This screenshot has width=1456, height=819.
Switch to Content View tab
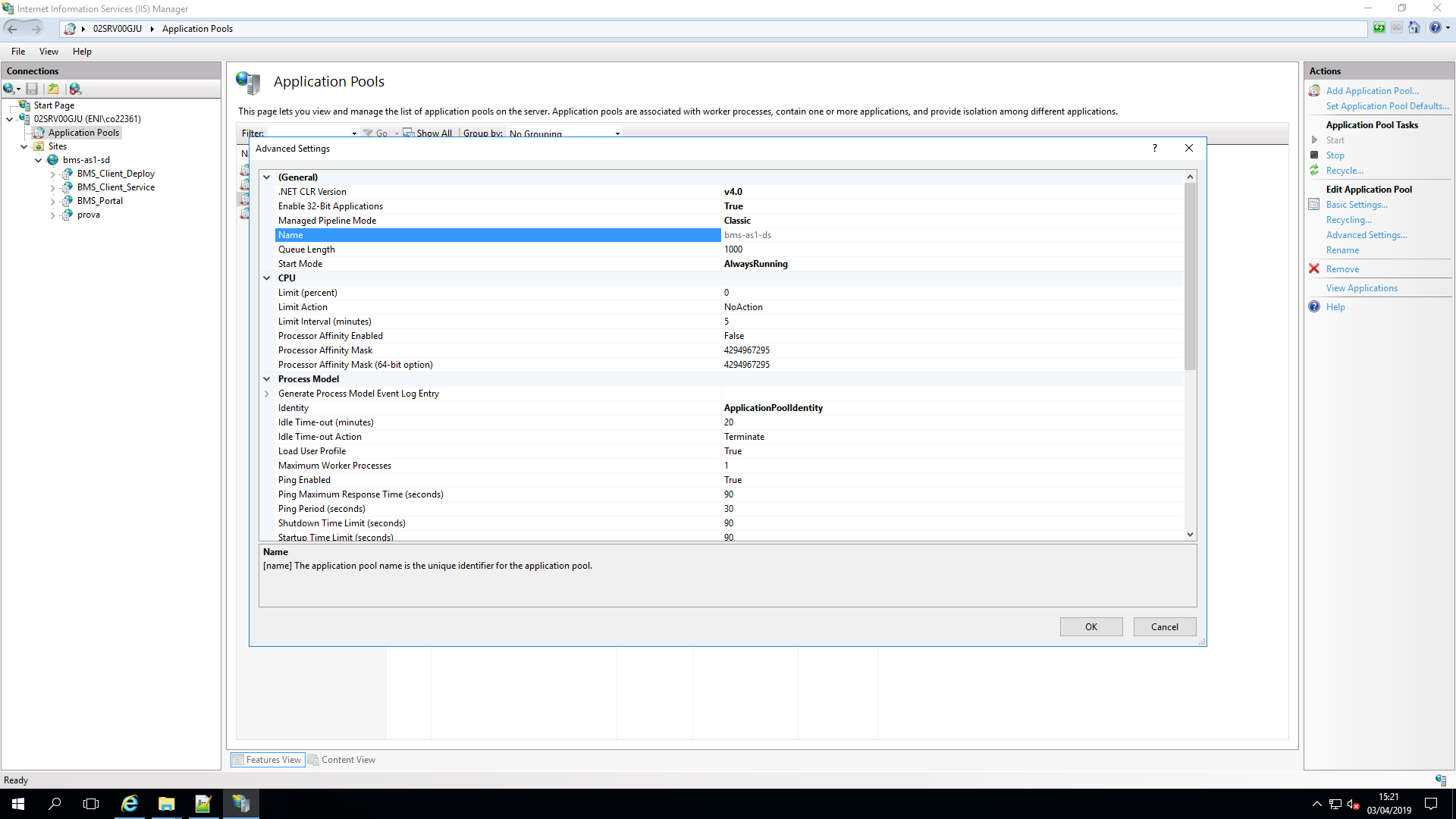341,760
